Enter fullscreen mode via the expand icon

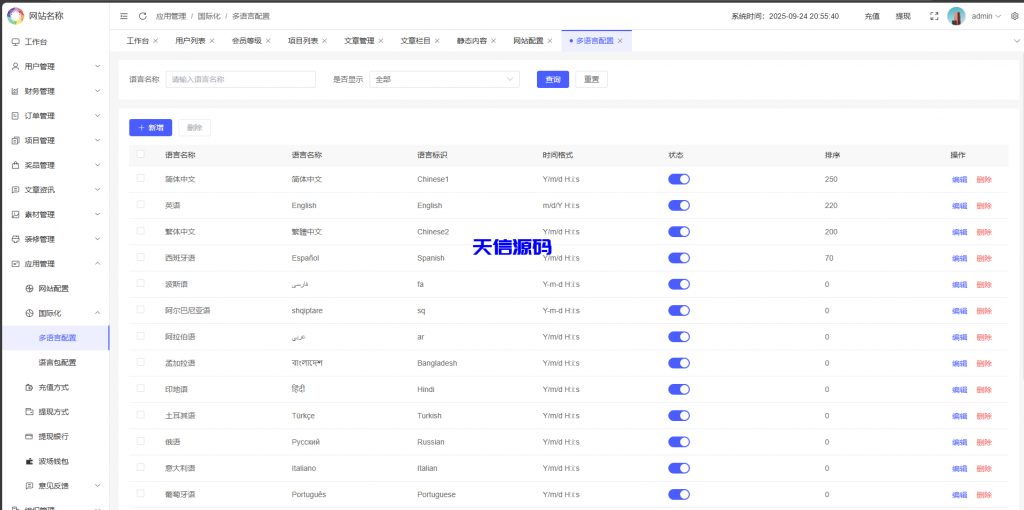[934, 16]
